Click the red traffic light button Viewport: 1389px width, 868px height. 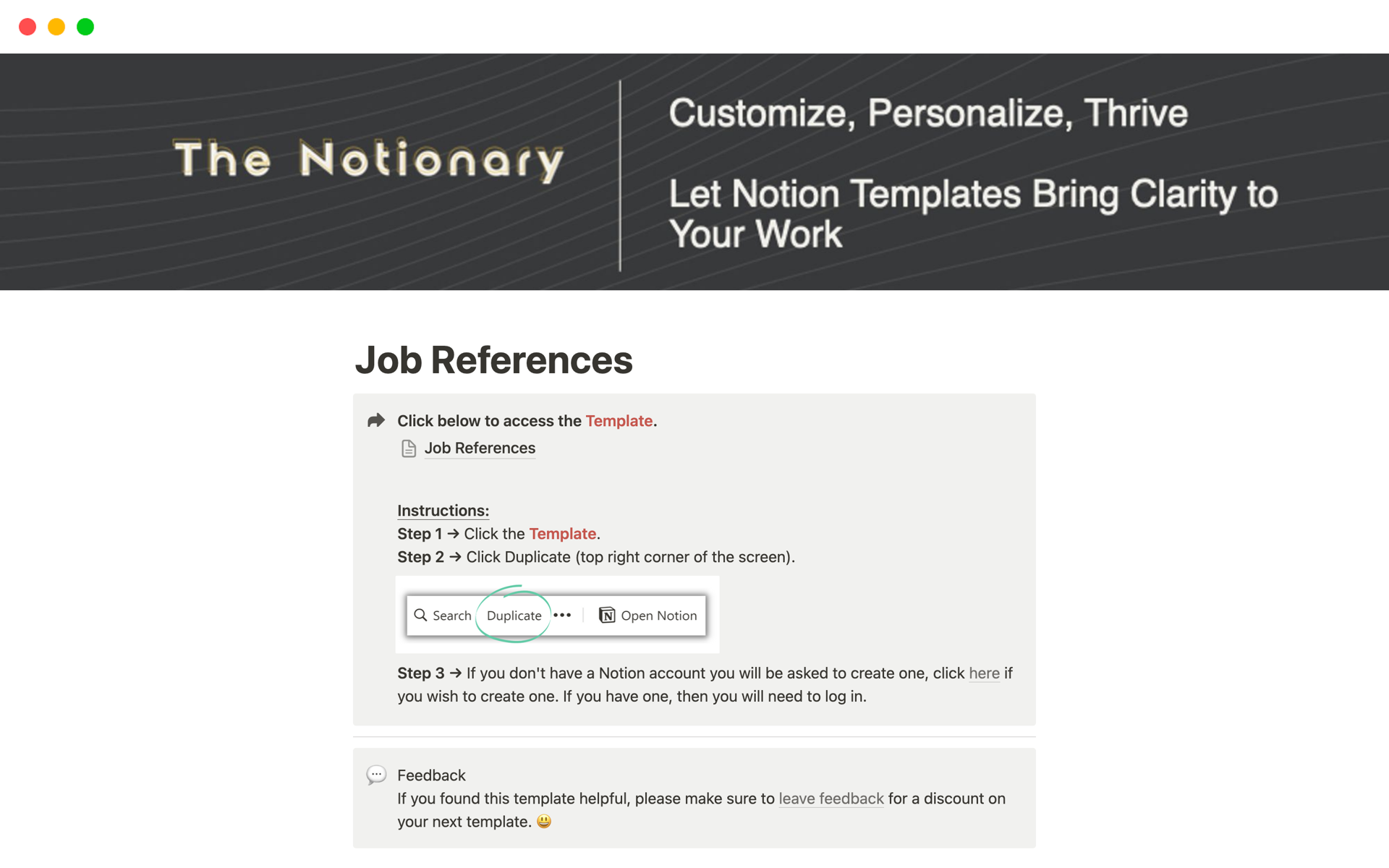coord(27,25)
